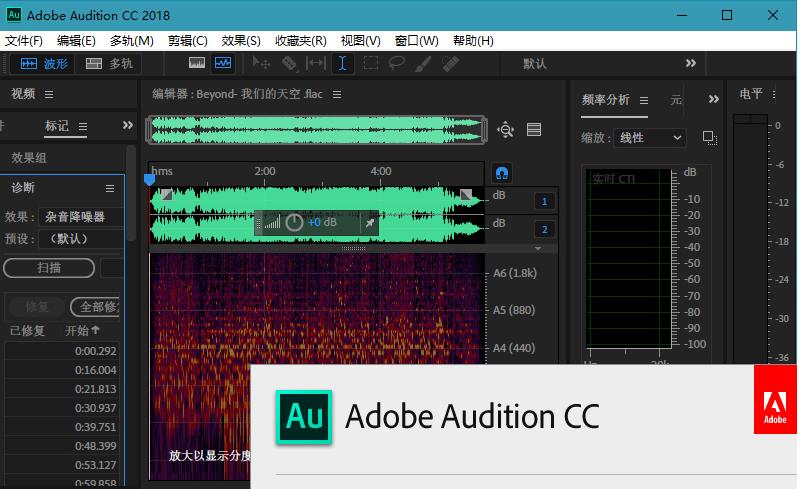This screenshot has width=801, height=489.
Task: Click the 扫描 scan button
Action: [49, 268]
